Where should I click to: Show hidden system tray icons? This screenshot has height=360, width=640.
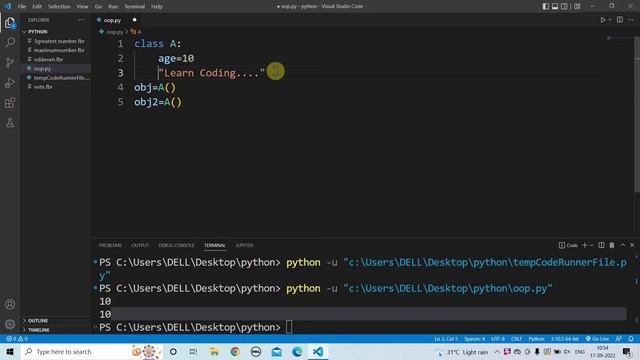point(497,351)
